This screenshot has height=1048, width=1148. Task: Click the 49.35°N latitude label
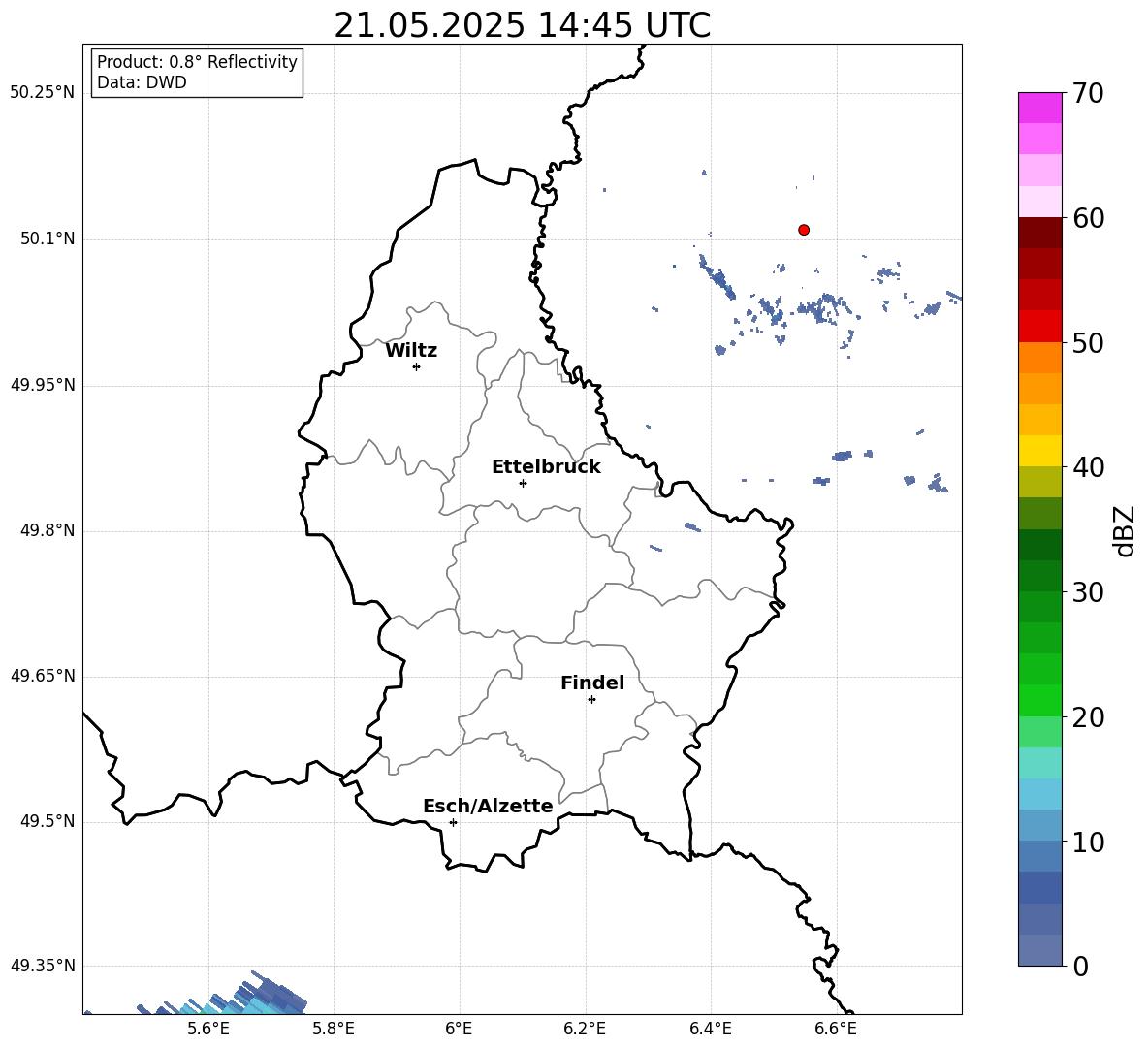click(43, 966)
